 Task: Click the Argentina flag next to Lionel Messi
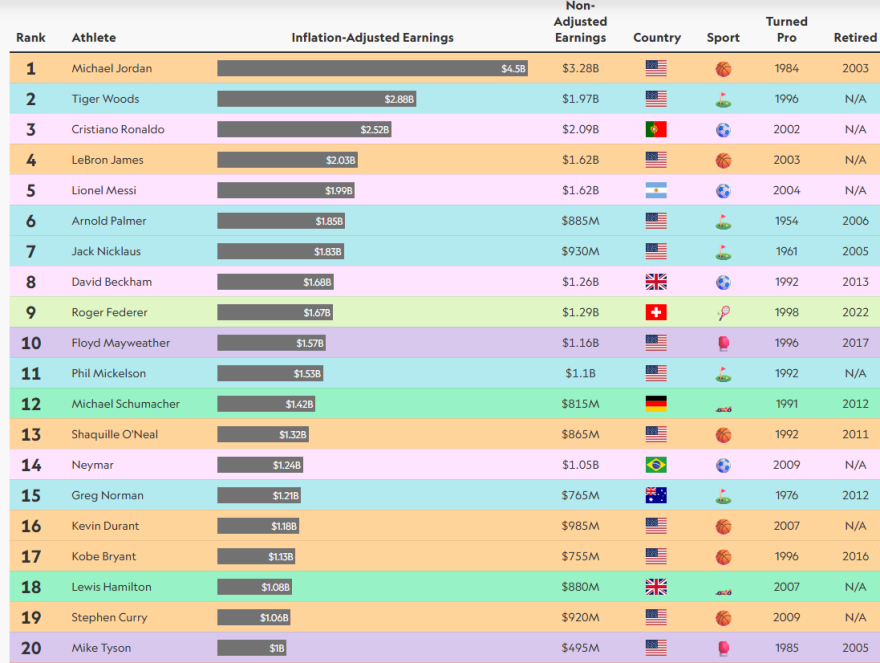point(656,191)
